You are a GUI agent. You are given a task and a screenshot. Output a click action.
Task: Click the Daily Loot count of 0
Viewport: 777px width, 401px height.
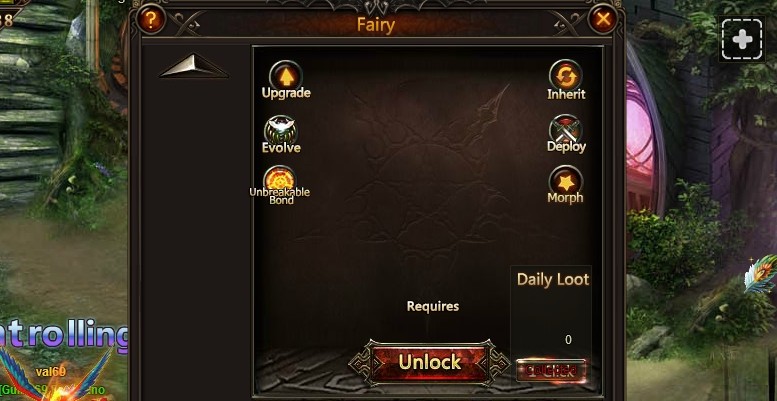click(568, 340)
